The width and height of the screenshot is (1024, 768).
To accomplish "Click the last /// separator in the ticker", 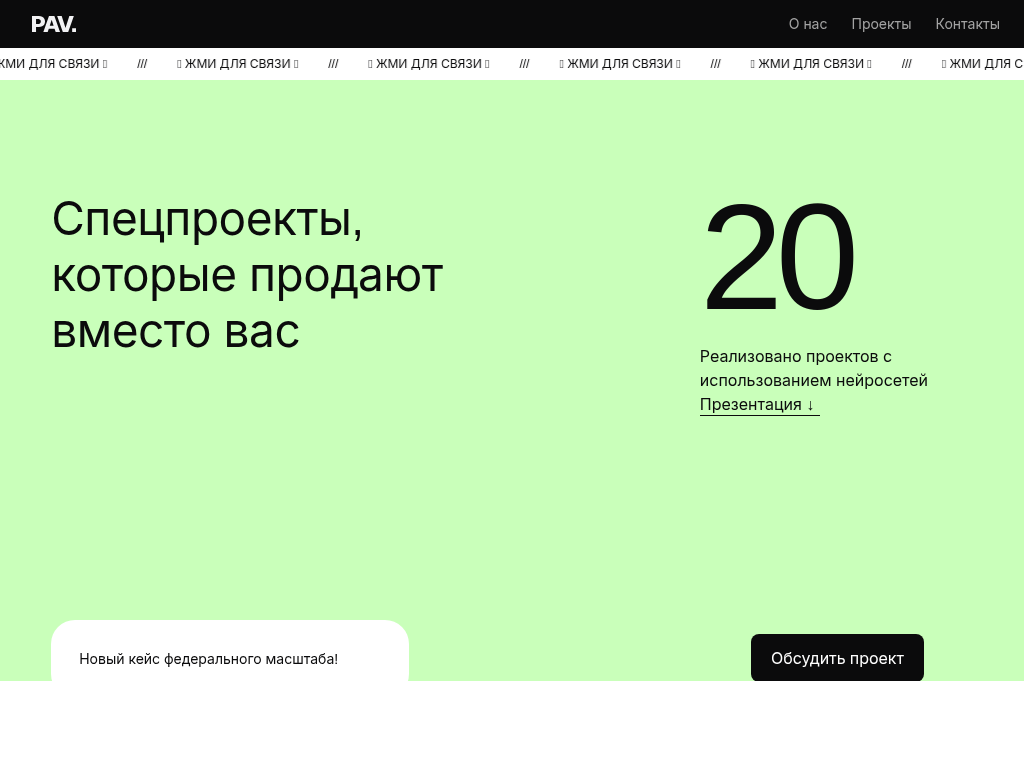I will (906, 64).
